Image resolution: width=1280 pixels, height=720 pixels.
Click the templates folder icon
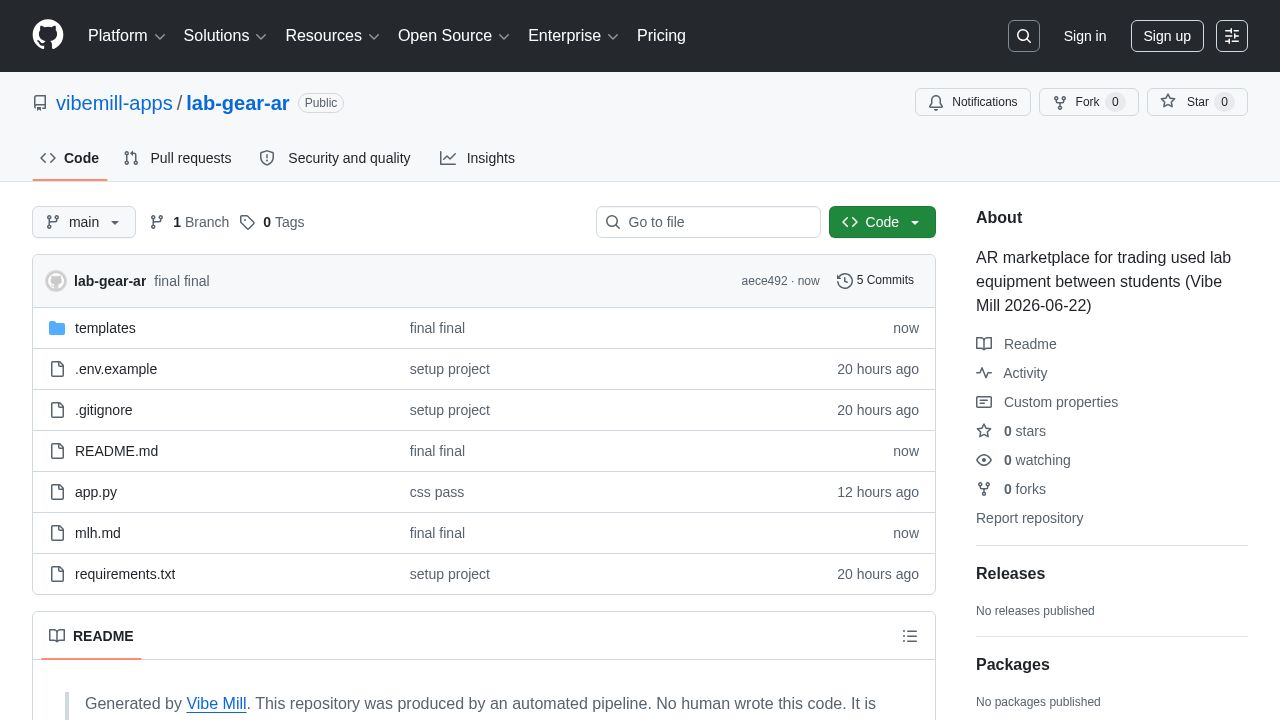pyautogui.click(x=57, y=328)
